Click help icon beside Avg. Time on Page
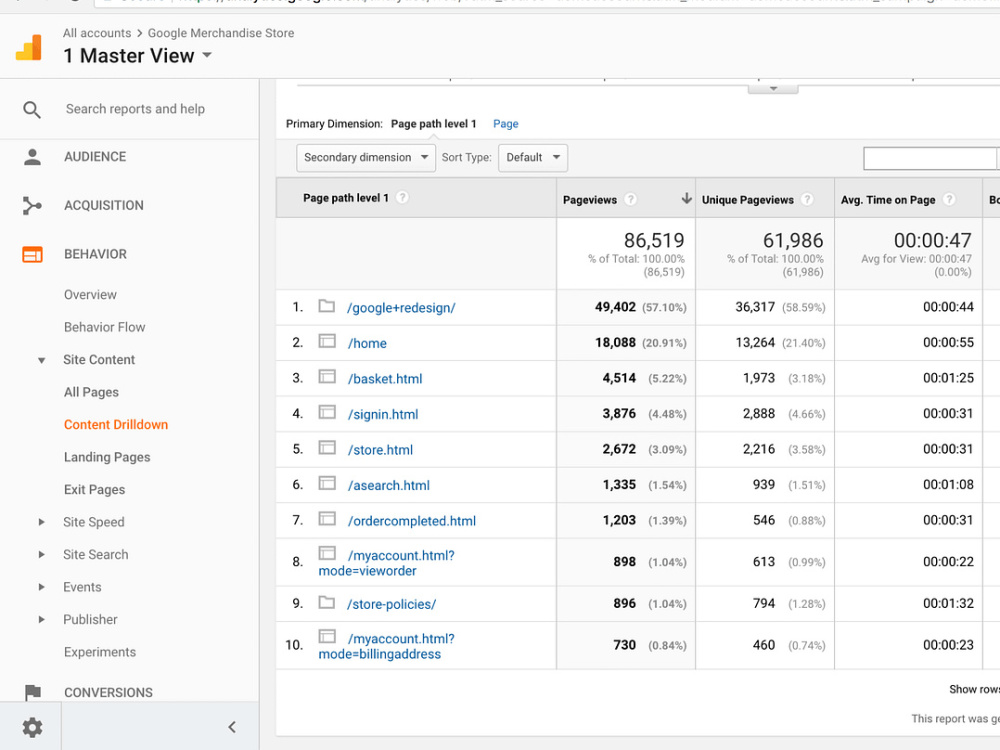This screenshot has width=1000, height=750. pos(949,200)
